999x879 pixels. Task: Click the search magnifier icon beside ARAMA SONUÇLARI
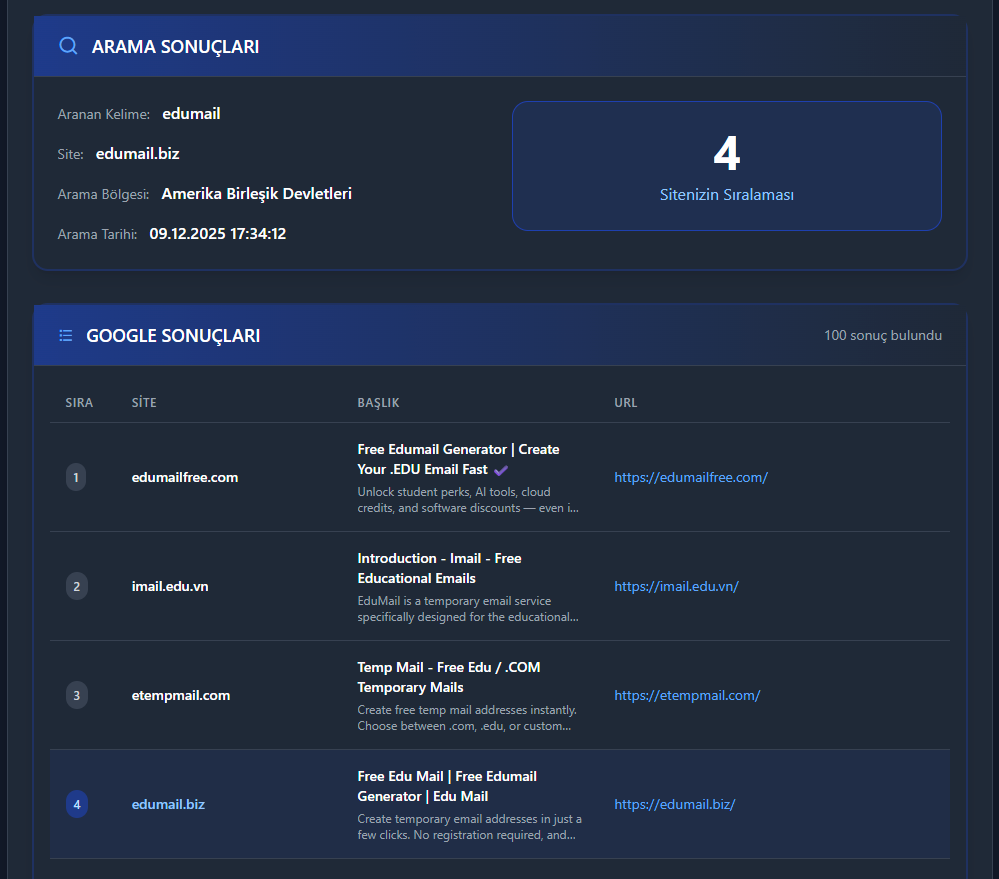pos(68,46)
